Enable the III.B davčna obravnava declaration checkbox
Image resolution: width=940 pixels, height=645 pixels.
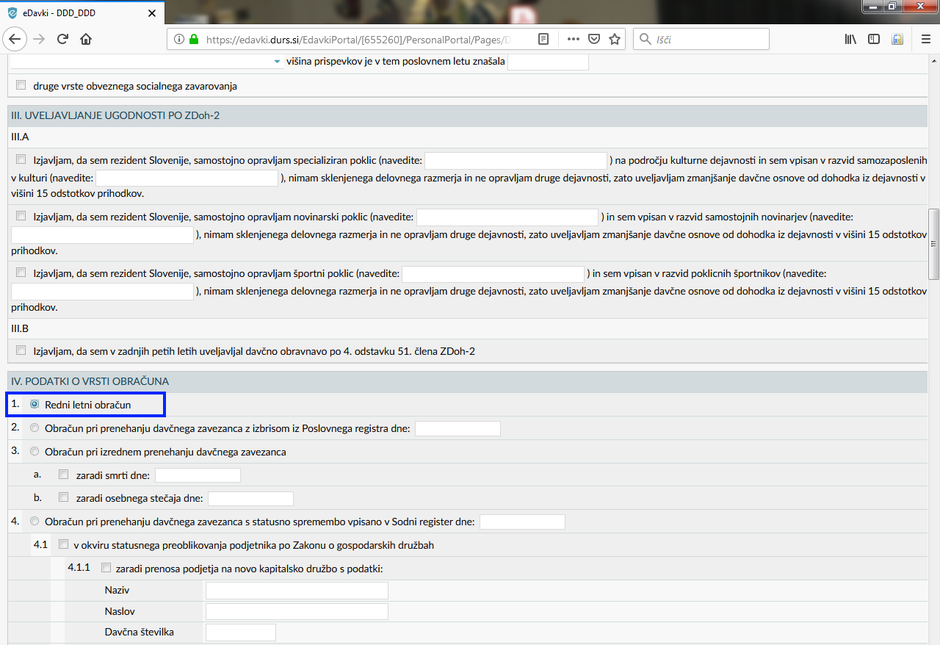21,350
